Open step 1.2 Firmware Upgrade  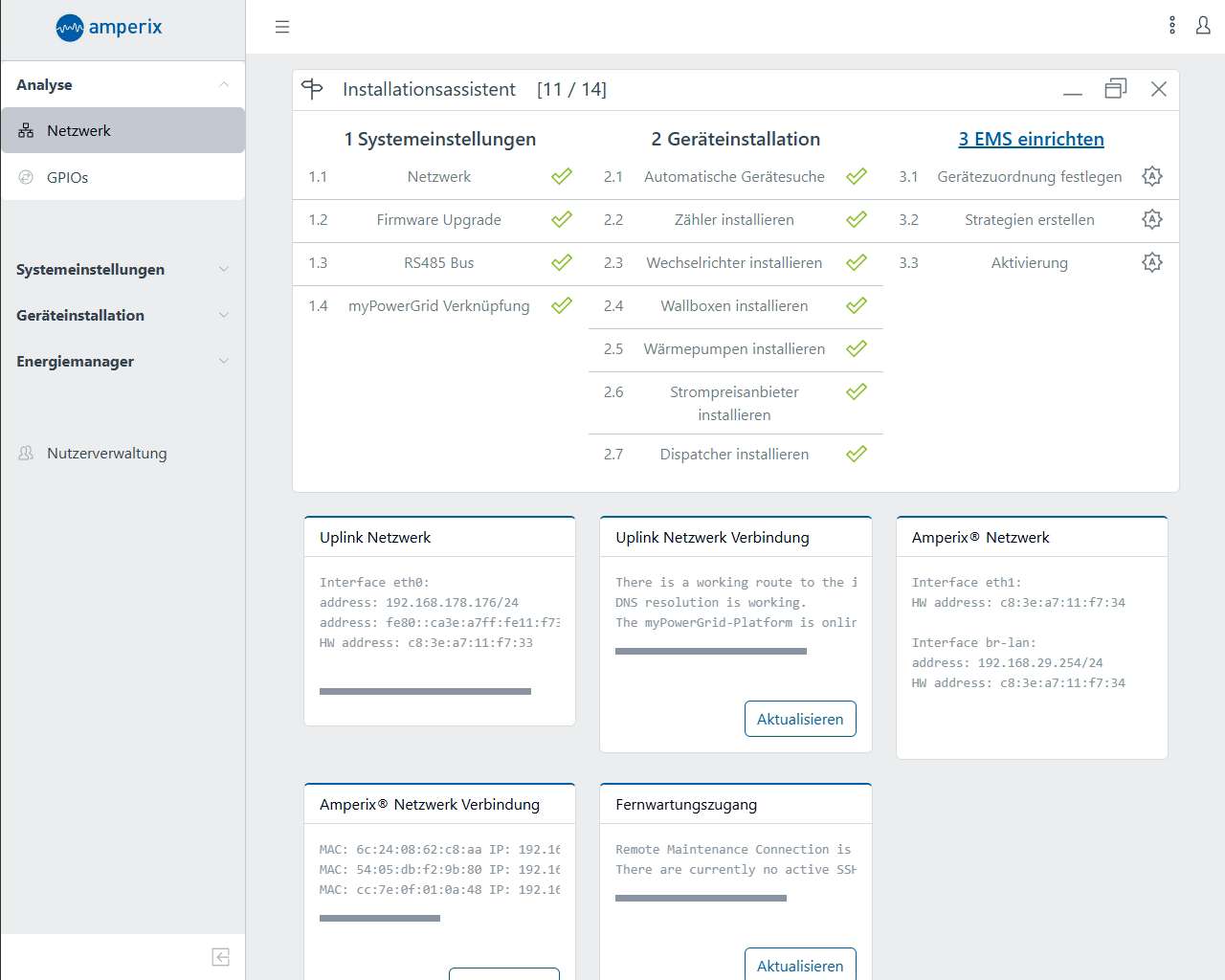point(439,219)
